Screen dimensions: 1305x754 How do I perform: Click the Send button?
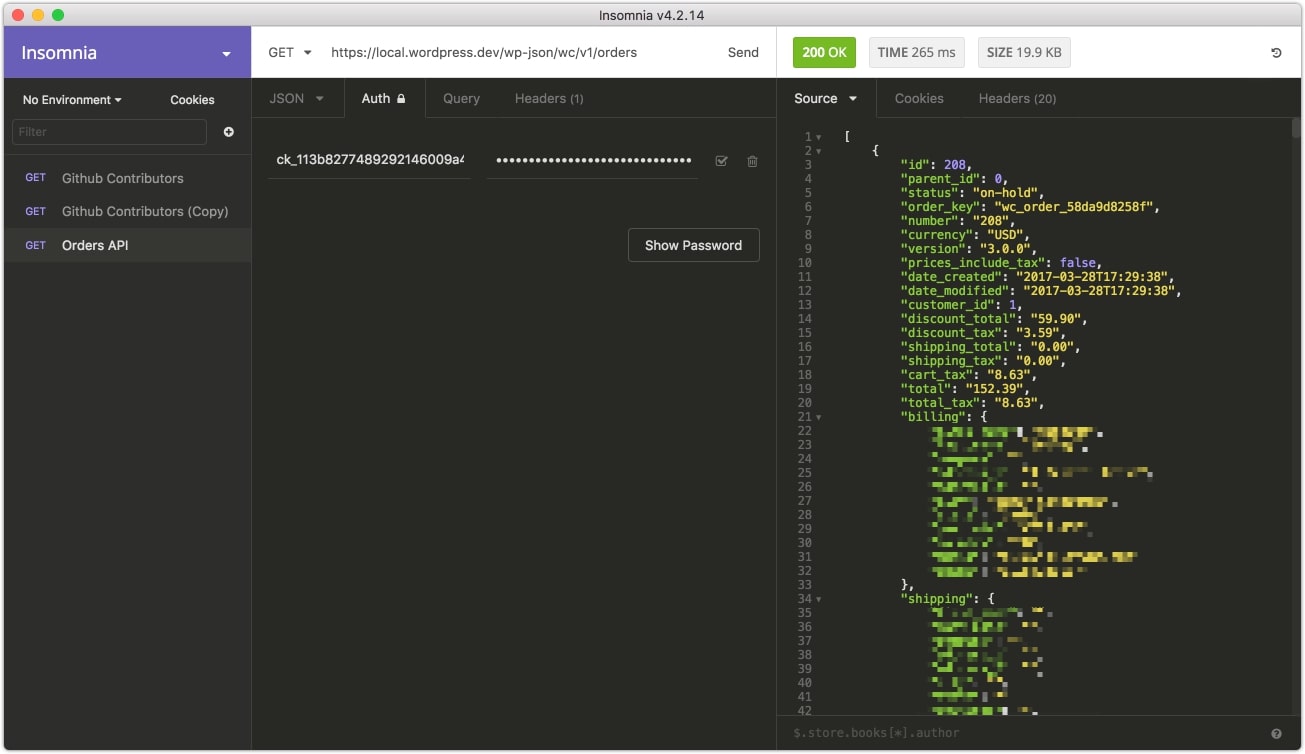pos(743,52)
